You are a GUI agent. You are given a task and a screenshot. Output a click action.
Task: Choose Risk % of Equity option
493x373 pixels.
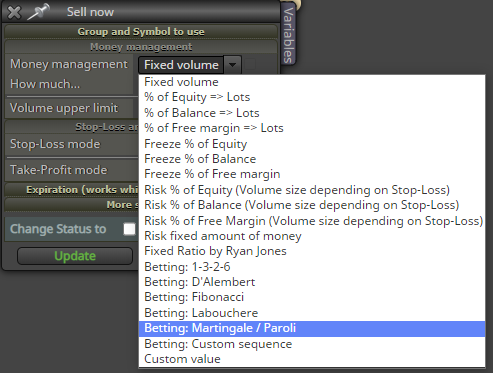pos(312,190)
